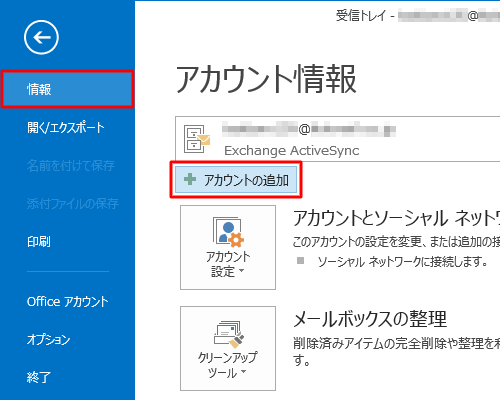The height and width of the screenshot is (400, 500).
Task: Click ソーシャル ネットワークに接続します link
Action: tap(403, 262)
